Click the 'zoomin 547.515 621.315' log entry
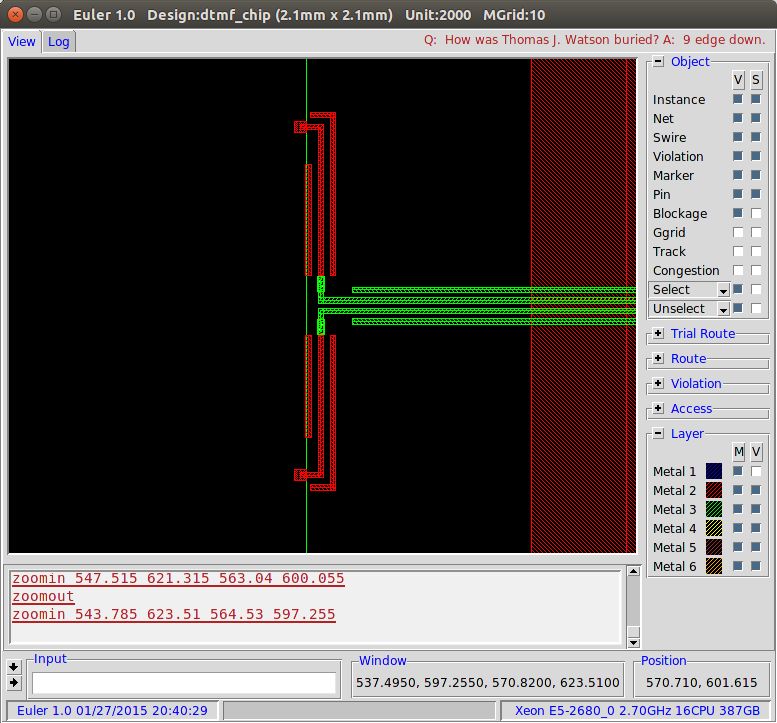 click(178, 578)
